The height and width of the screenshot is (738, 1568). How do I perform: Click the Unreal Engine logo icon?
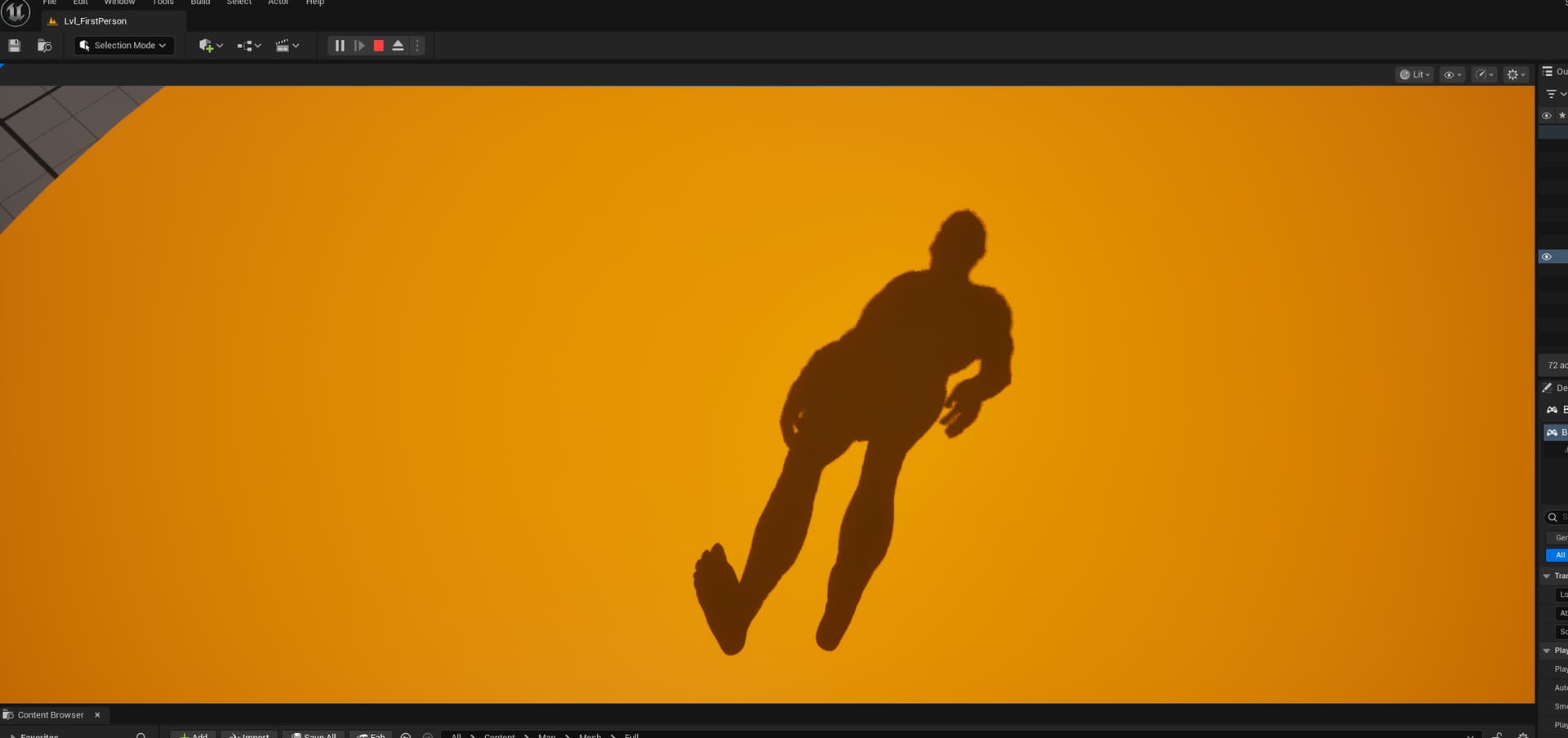tap(16, 12)
